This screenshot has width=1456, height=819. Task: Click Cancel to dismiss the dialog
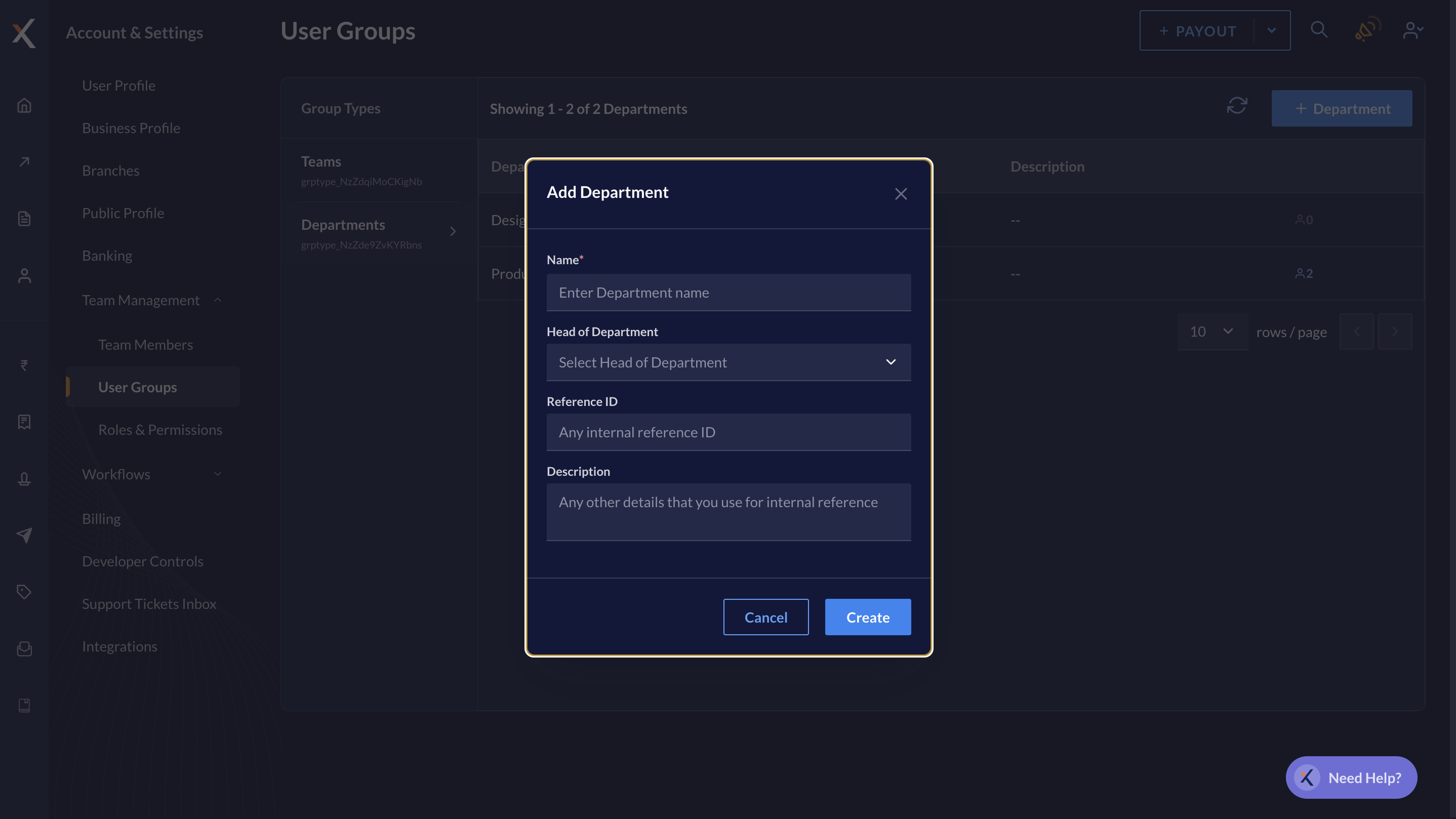pos(766,617)
